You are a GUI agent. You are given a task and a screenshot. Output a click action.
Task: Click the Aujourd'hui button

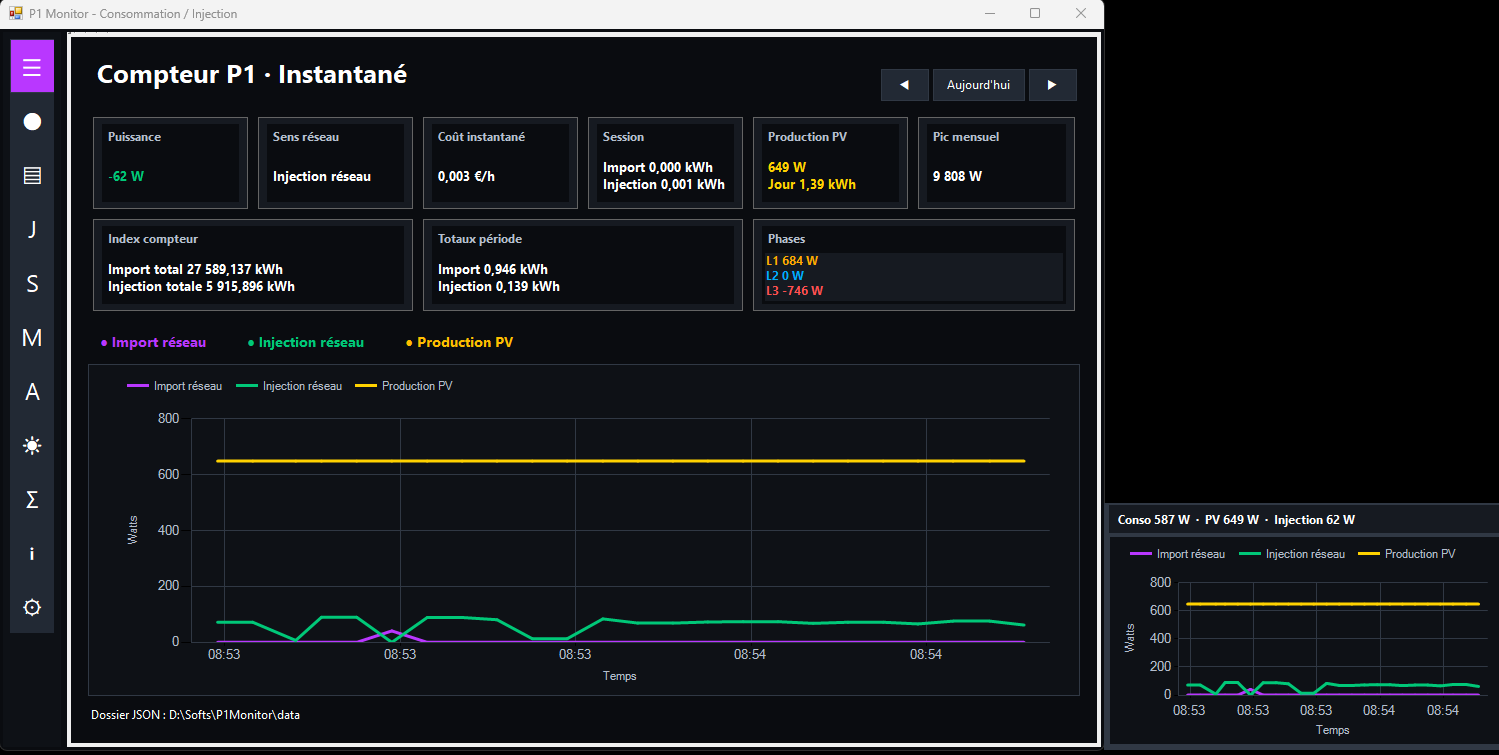(x=979, y=85)
